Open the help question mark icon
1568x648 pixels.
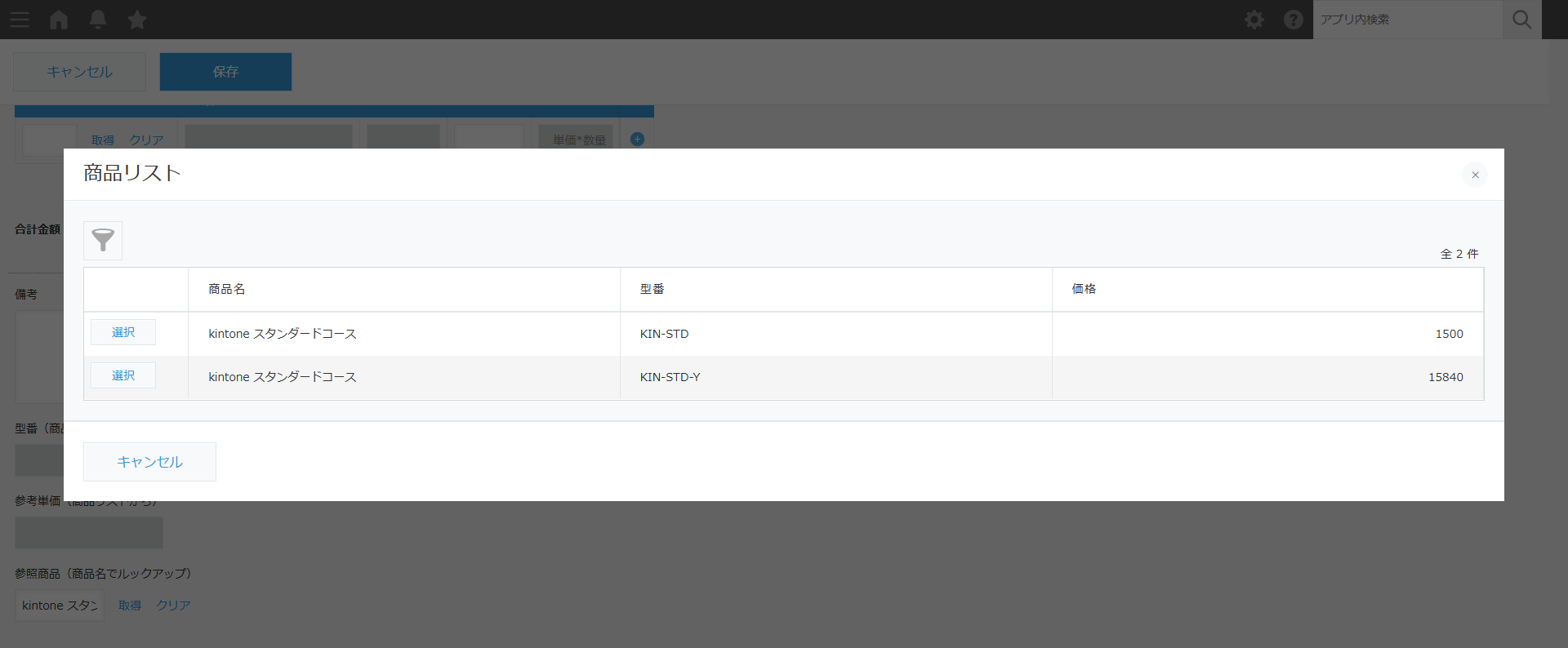tap(1294, 20)
